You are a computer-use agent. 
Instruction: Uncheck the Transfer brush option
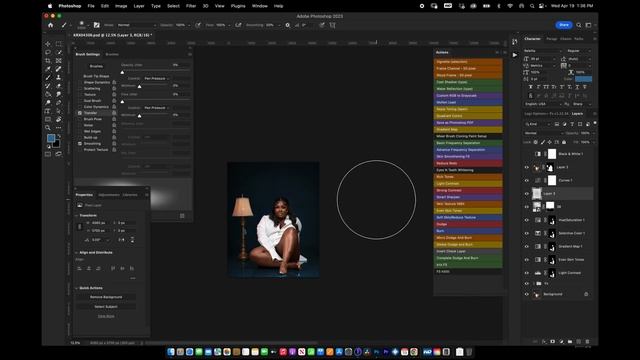pyautogui.click(x=80, y=113)
